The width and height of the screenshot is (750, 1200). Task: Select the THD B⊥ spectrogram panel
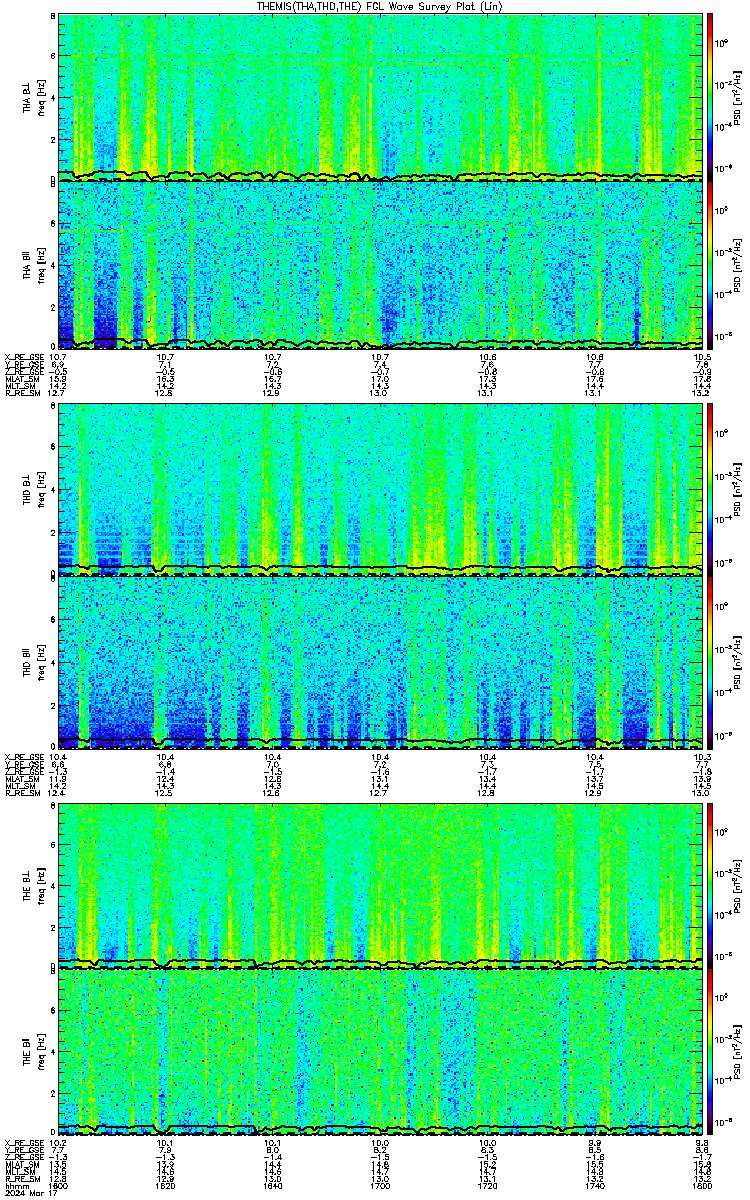[380, 489]
